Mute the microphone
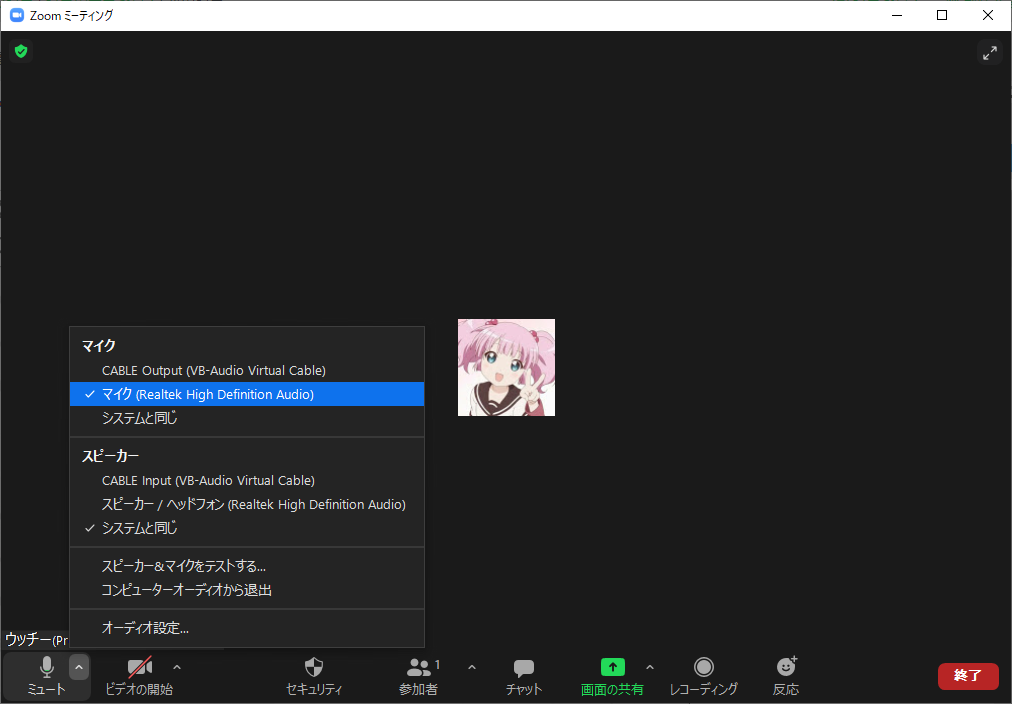This screenshot has height=704, width=1012. tap(46, 675)
